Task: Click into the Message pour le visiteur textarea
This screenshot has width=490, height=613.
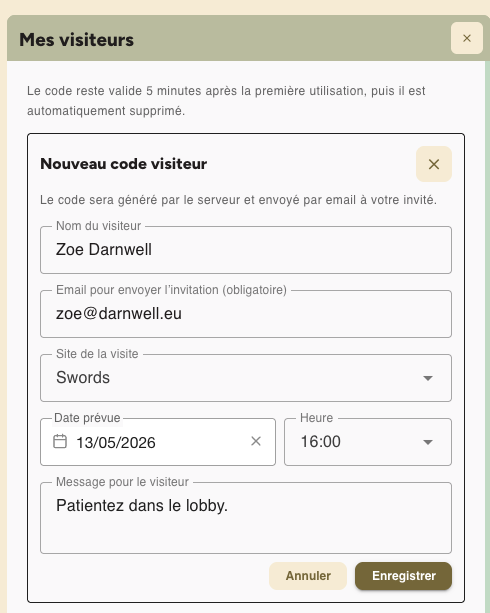Action: [x=246, y=518]
